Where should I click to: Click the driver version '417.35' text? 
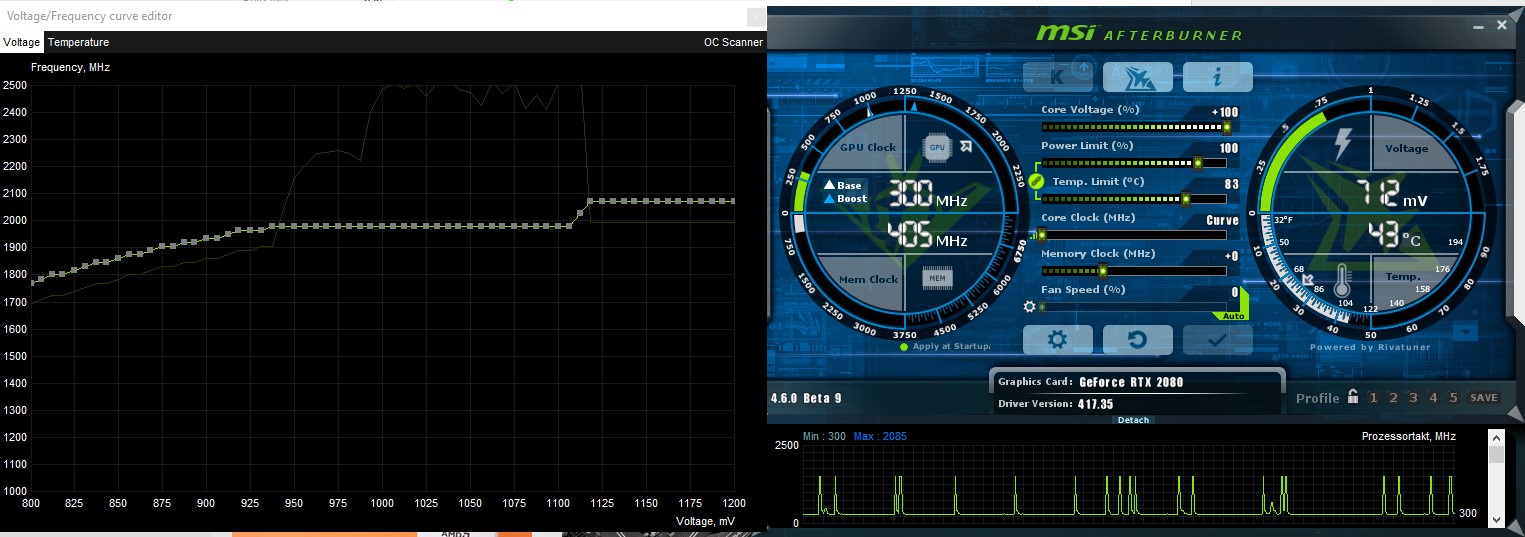1098,404
